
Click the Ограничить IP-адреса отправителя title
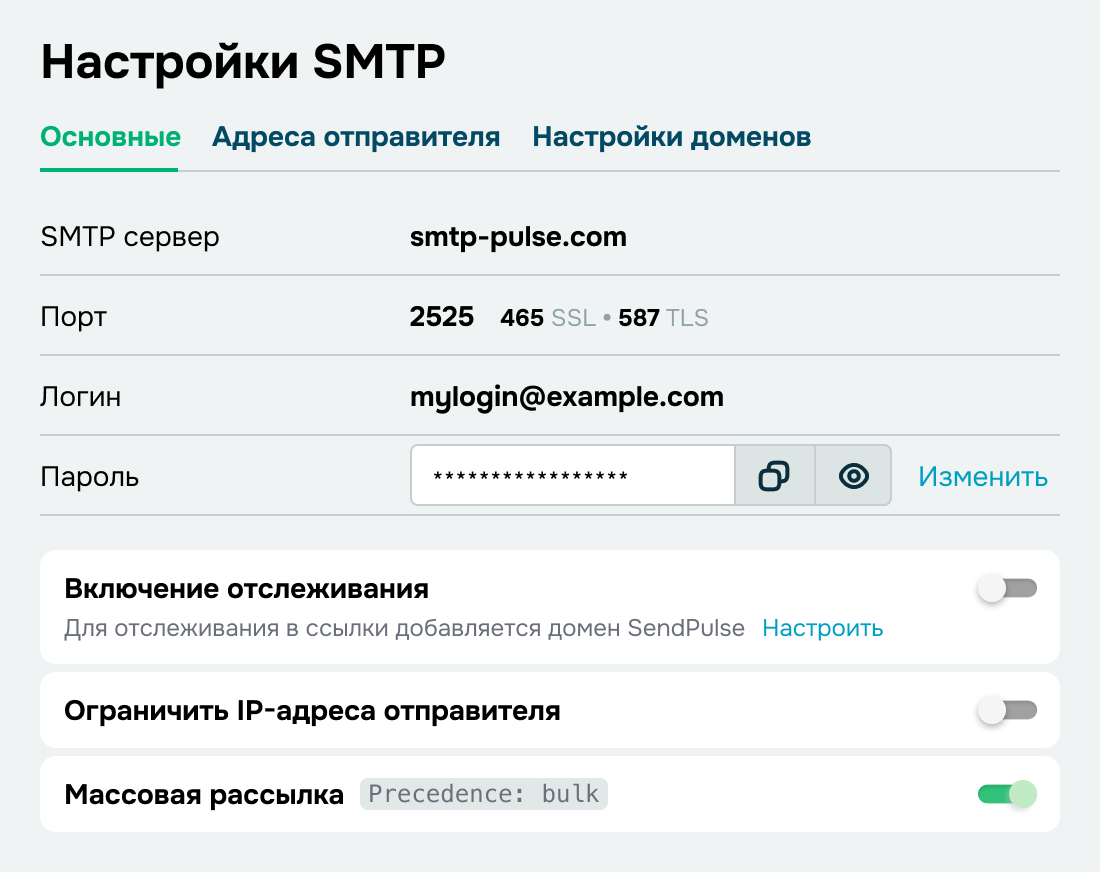point(312,711)
